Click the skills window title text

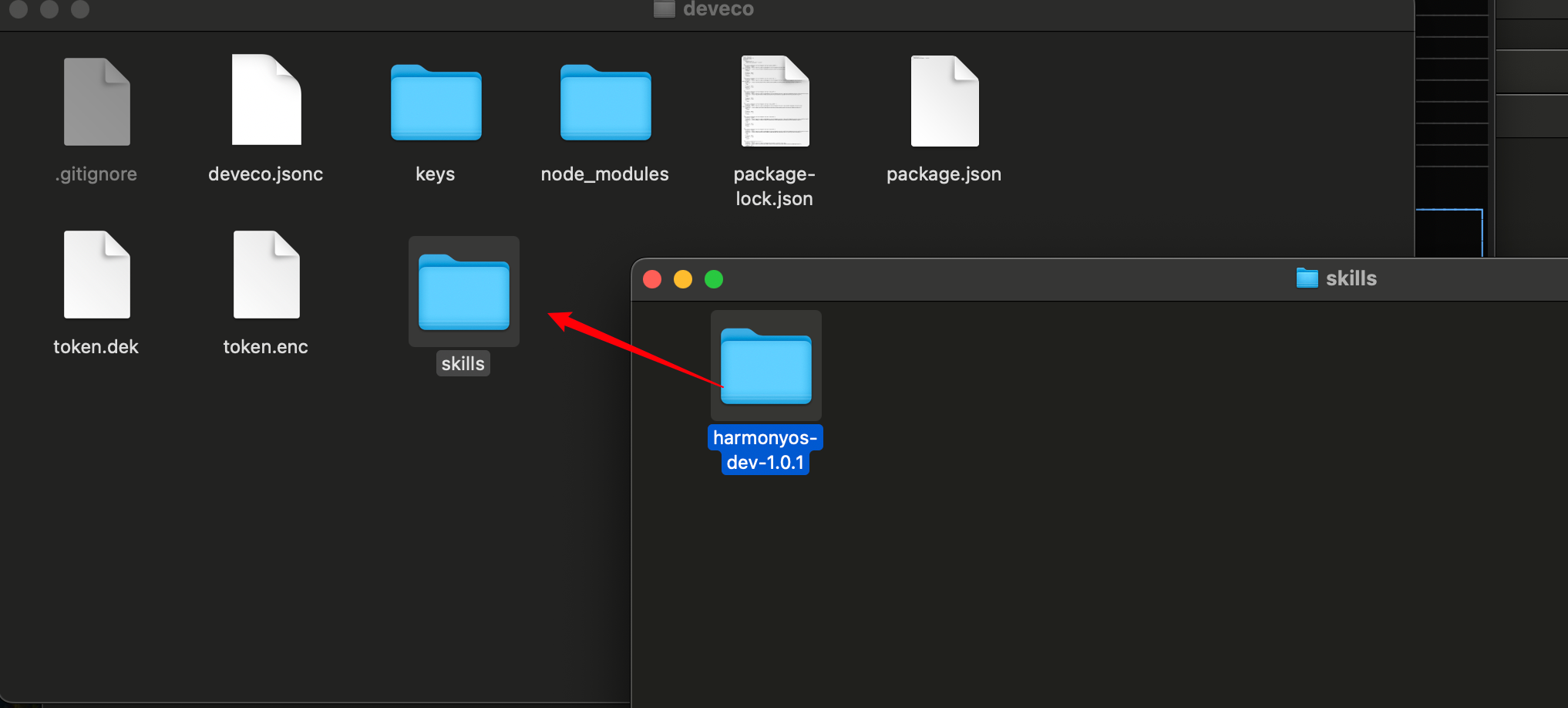(1351, 278)
